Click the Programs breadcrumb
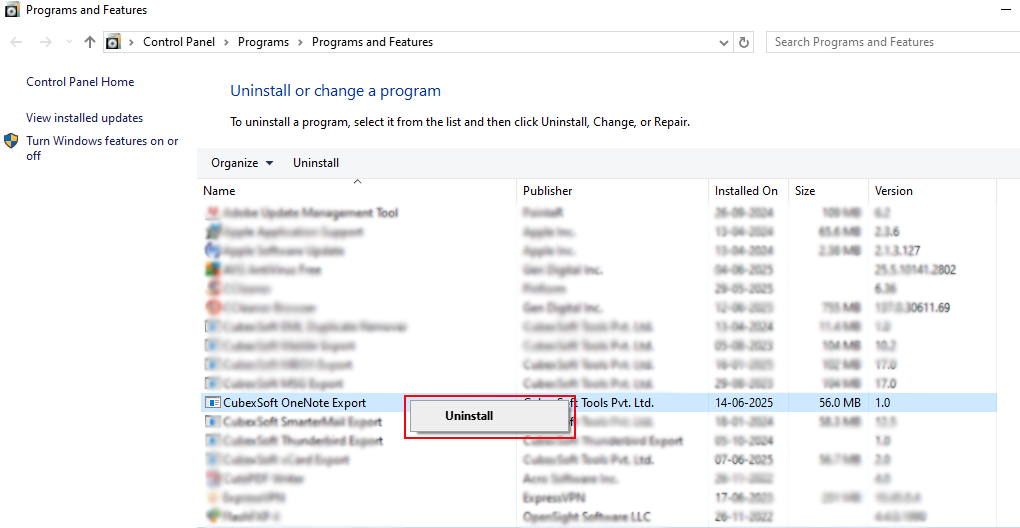Viewport: 1020px width, 528px height. (263, 42)
